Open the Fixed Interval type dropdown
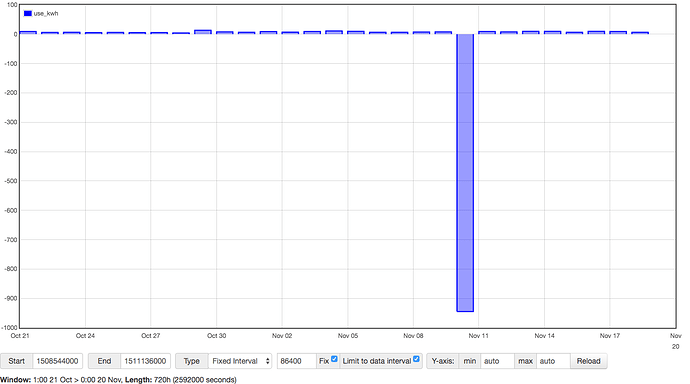690x384 pixels. (240, 361)
